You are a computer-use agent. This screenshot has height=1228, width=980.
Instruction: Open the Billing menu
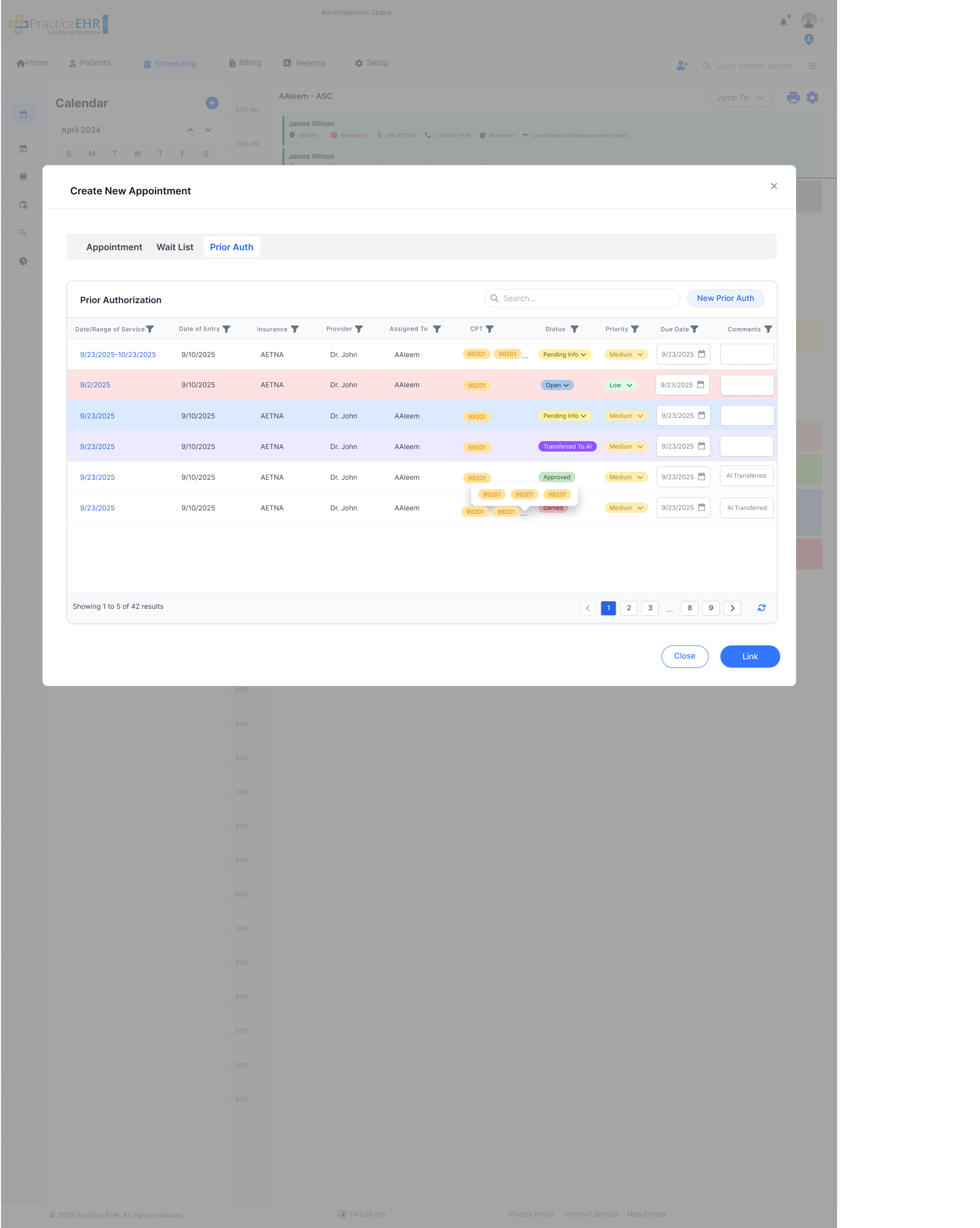[x=245, y=63]
